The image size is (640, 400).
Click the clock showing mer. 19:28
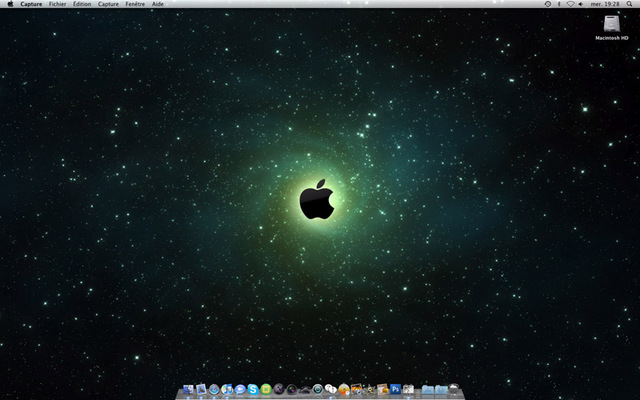coord(605,4)
